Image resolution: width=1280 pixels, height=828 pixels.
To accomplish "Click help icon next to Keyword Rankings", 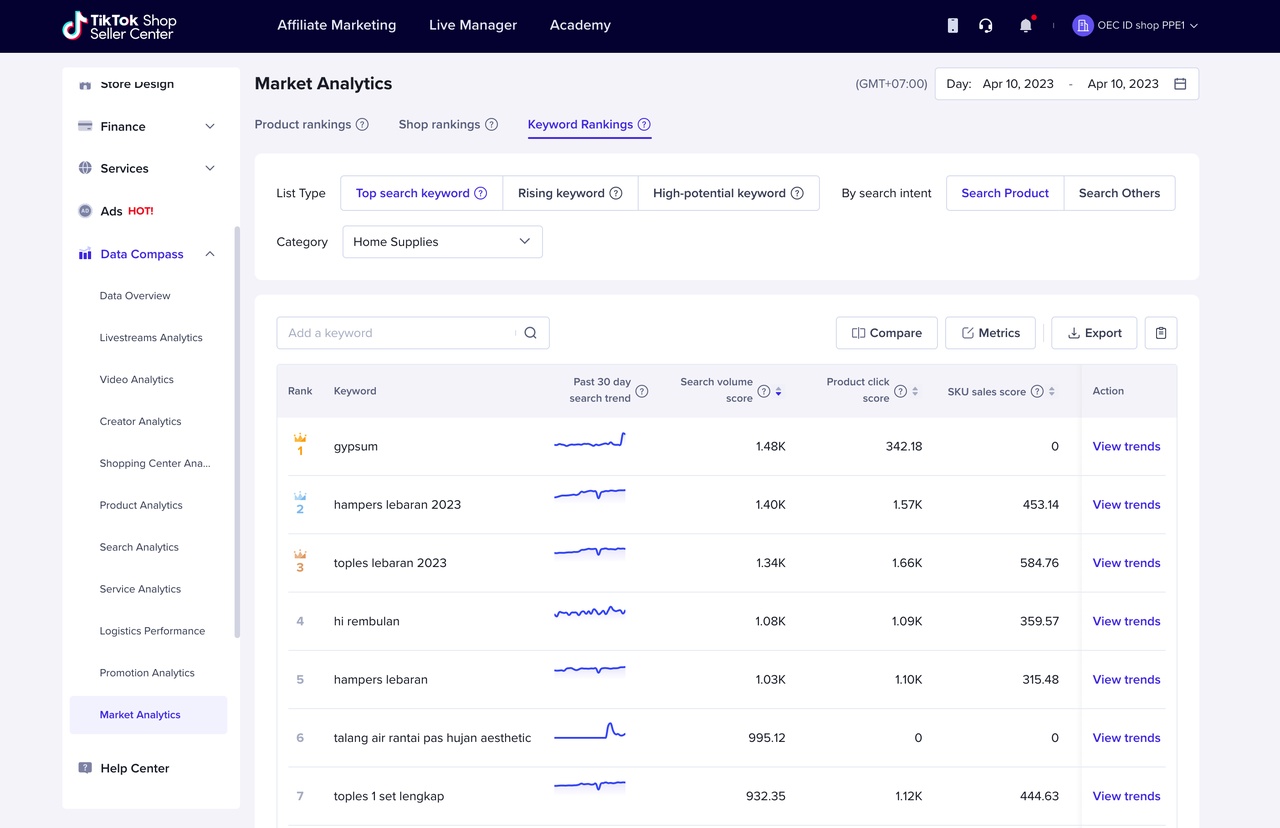I will click(644, 125).
